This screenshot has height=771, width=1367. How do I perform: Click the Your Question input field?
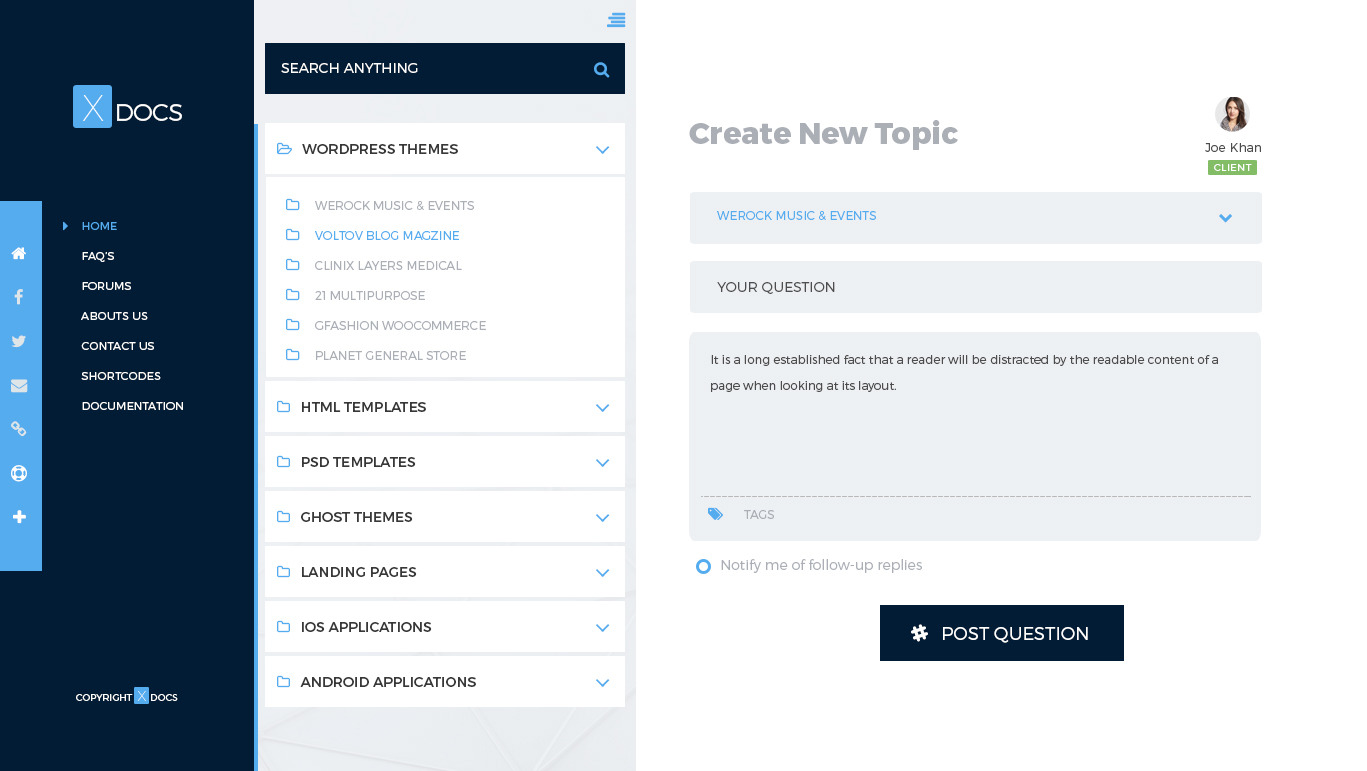point(975,287)
